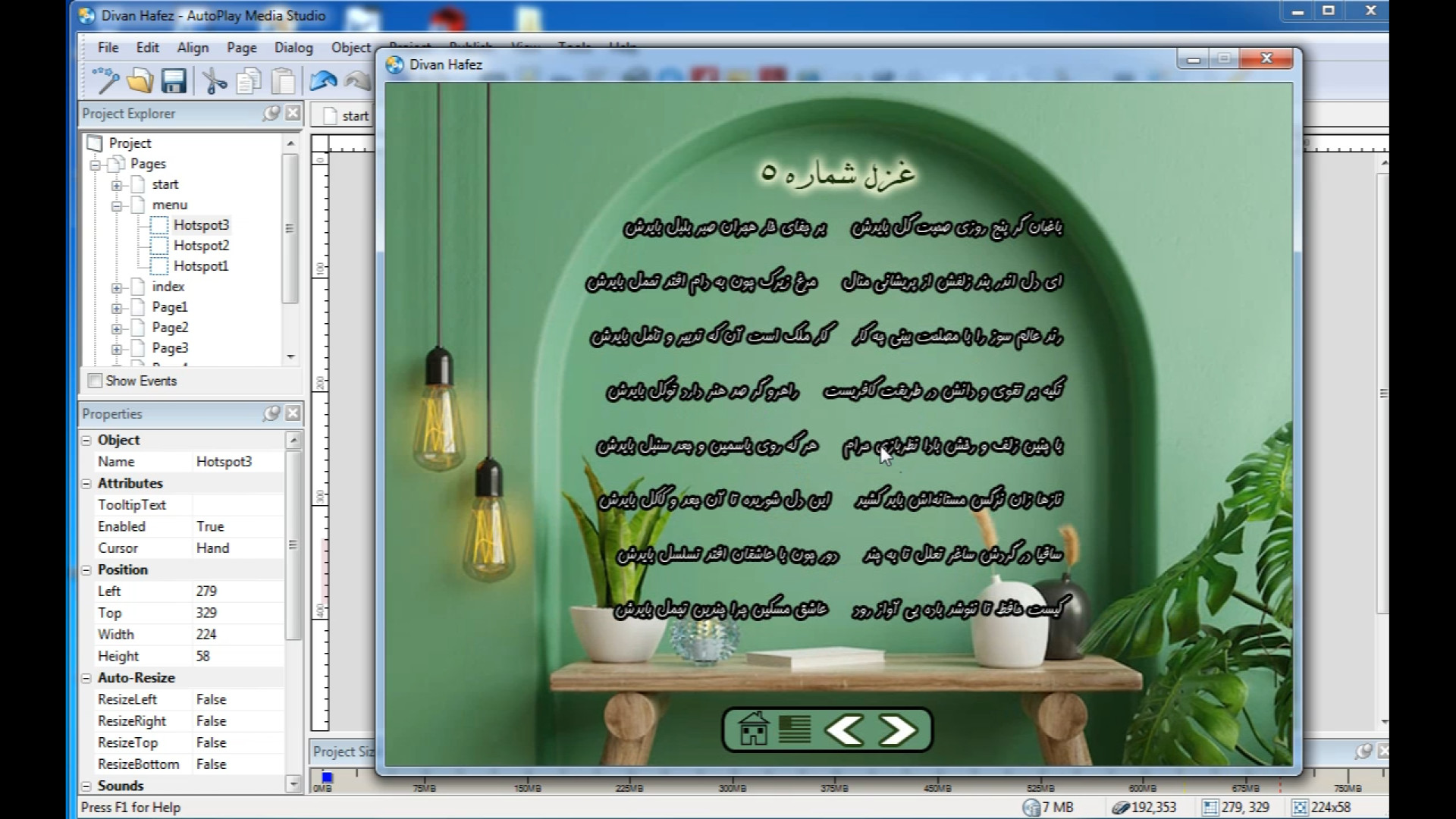Screen dimensions: 1456x819
Task: Click the Paste clipboard icon
Action: pyautogui.click(x=283, y=80)
